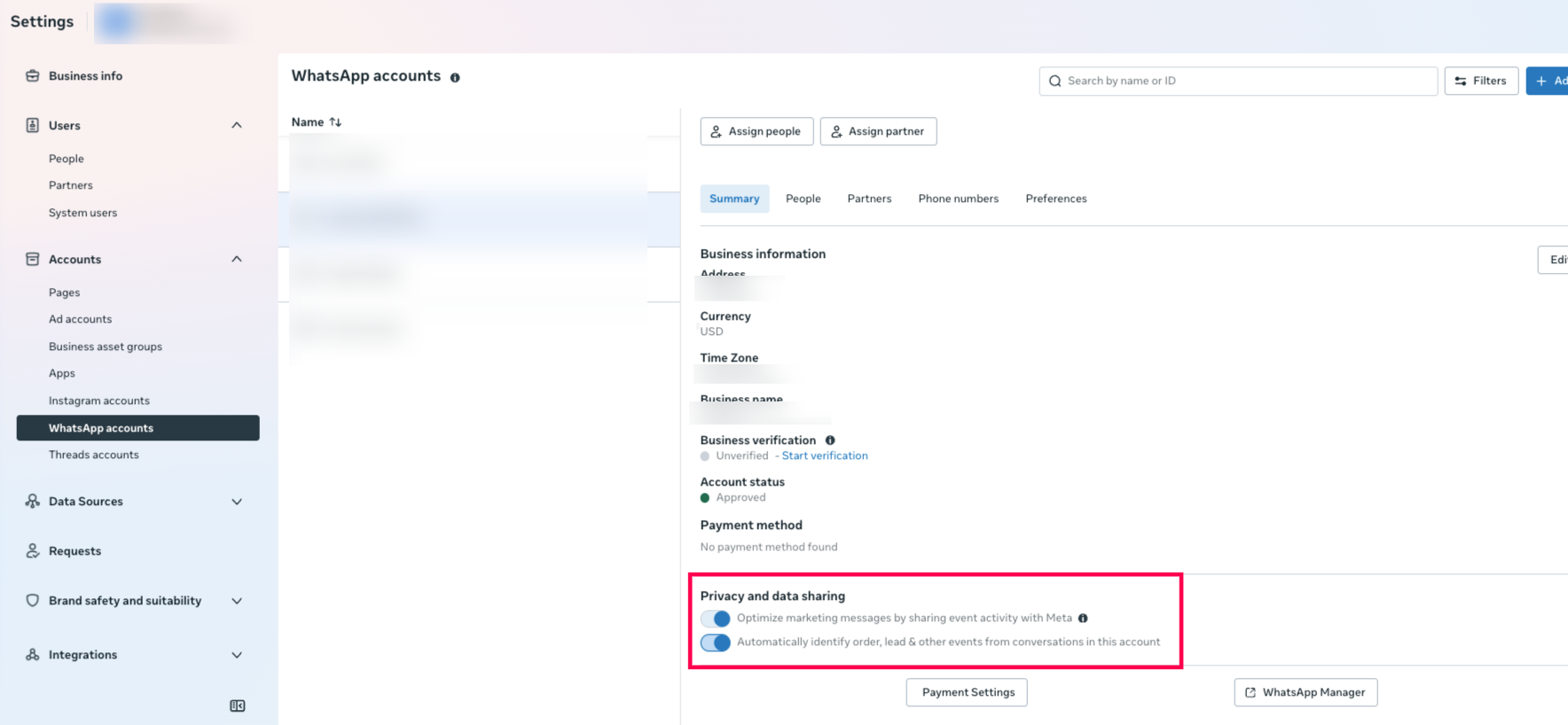Expand the Integrations chevron
Image resolution: width=1568 pixels, height=725 pixels.
click(237, 655)
